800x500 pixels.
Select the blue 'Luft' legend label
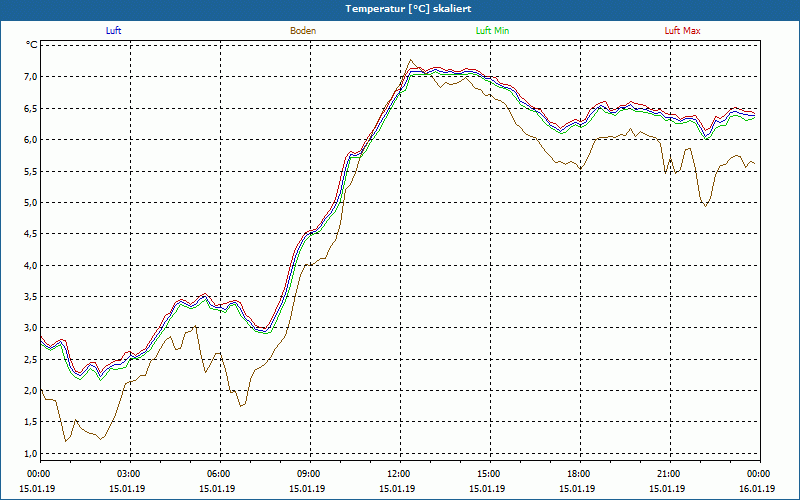click(x=113, y=31)
